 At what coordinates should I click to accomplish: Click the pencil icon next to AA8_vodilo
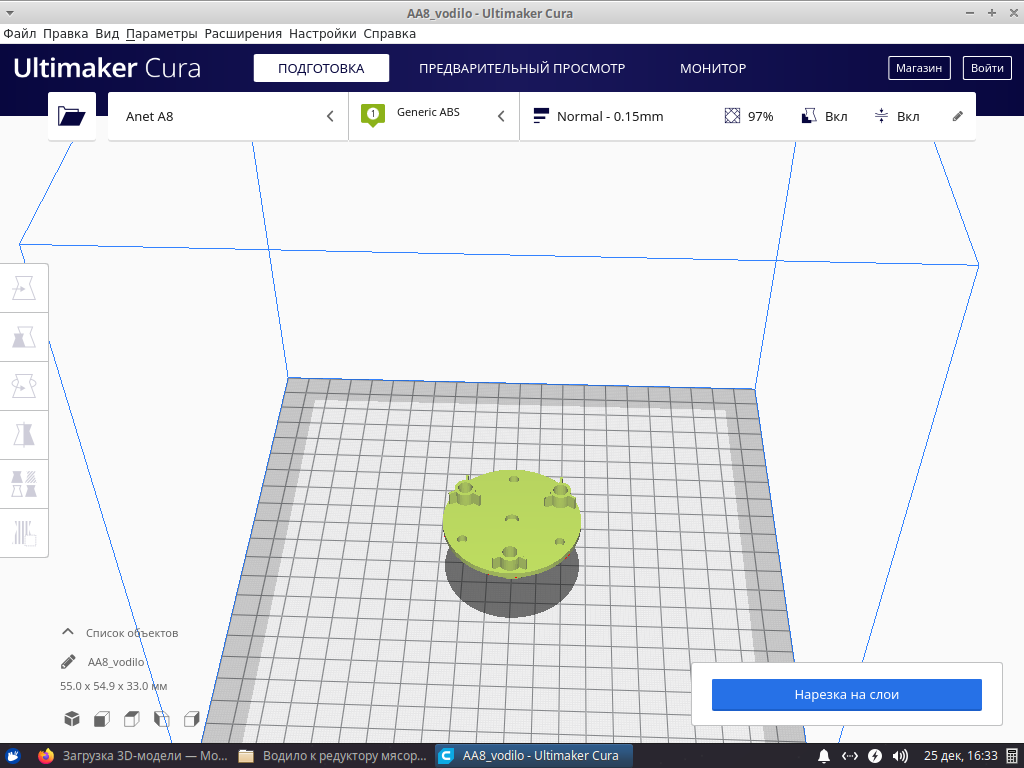pyautogui.click(x=68, y=662)
